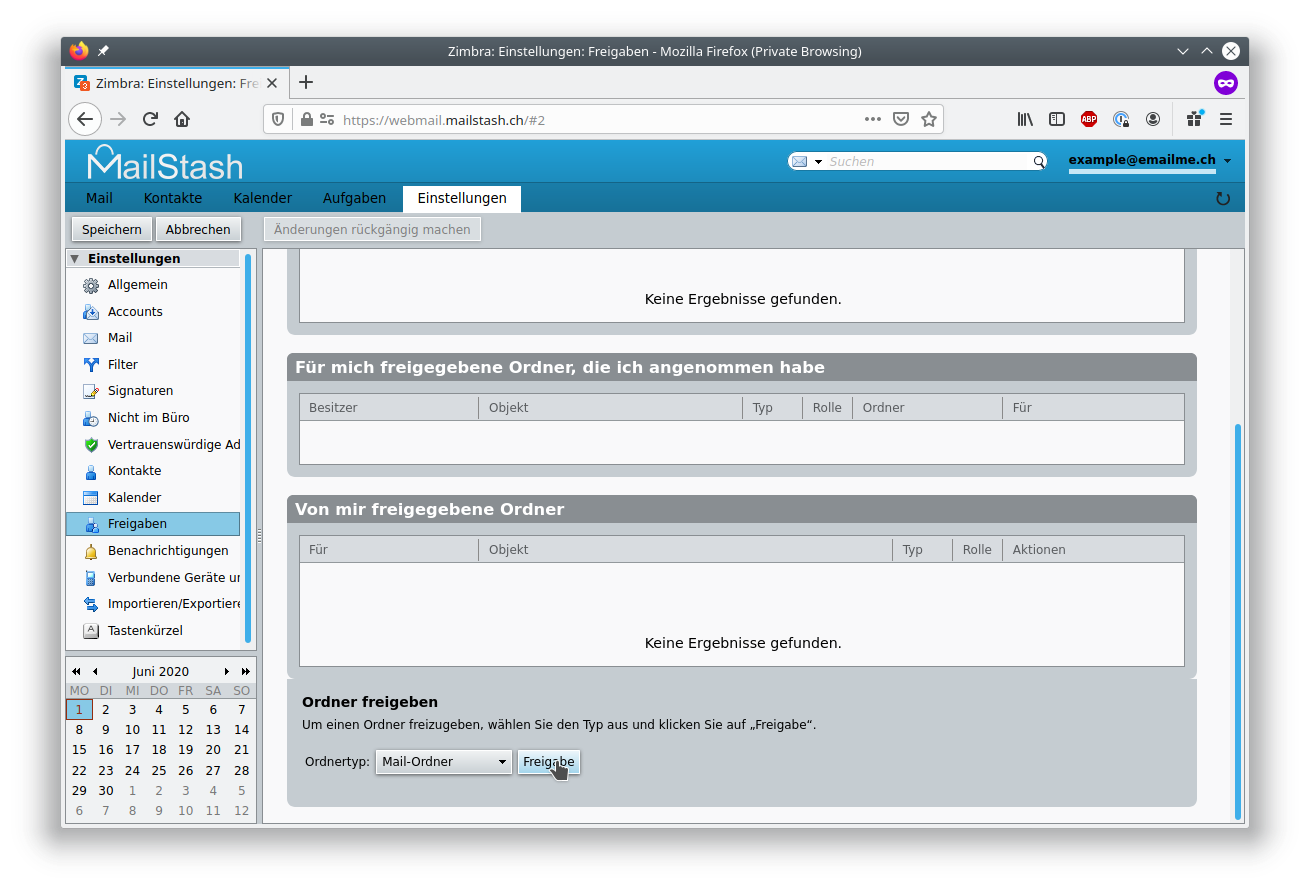Switch to the Kalender tab
The image size is (1310, 889).
click(x=263, y=198)
